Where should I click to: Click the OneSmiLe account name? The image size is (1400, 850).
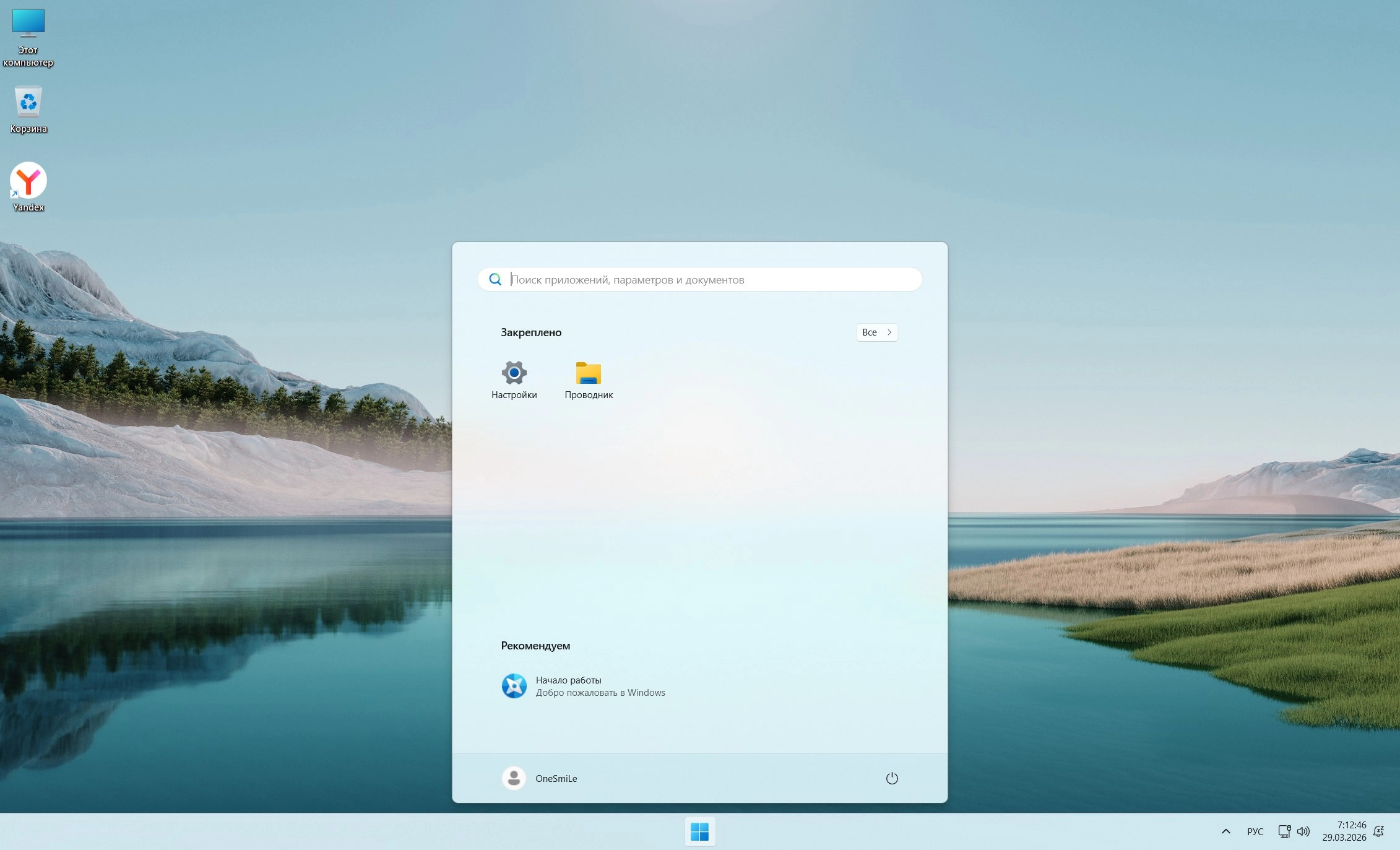pyautogui.click(x=556, y=779)
